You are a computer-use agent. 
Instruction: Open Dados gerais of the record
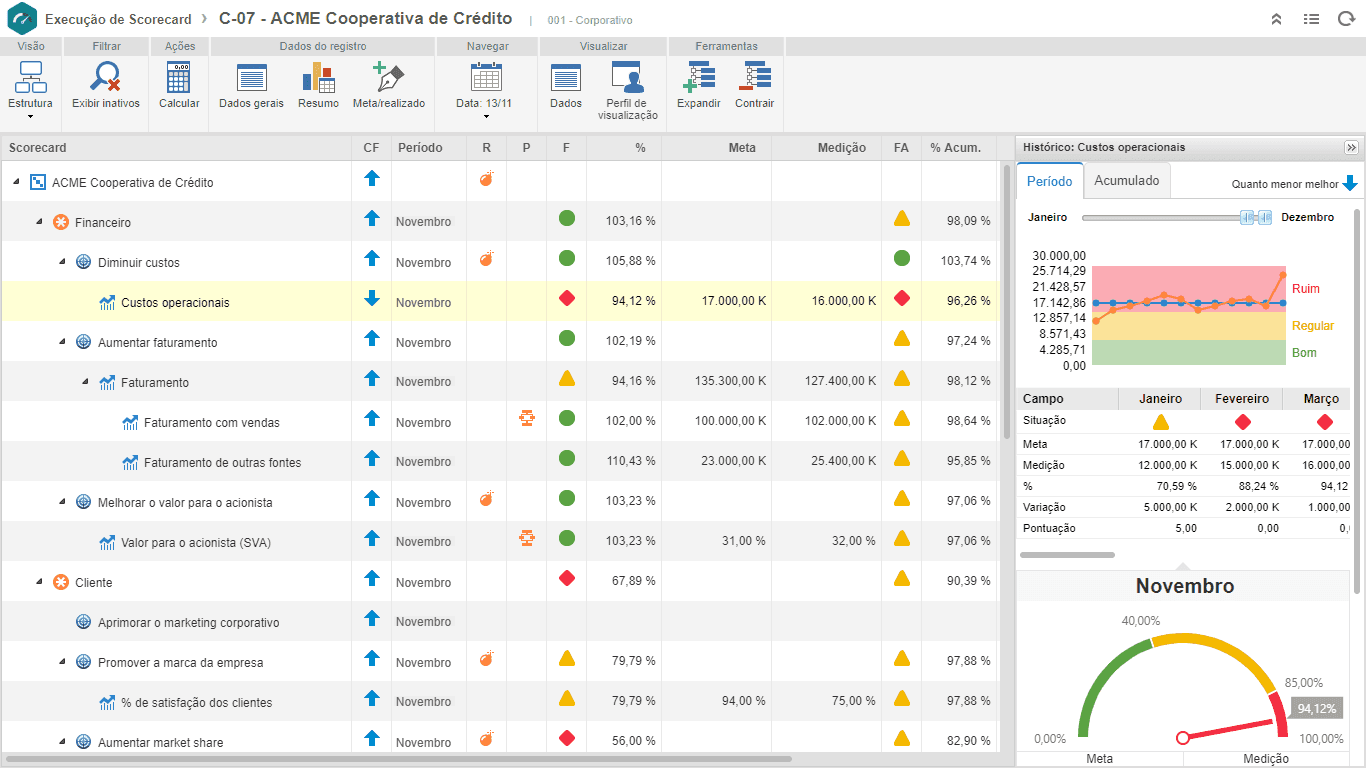coord(251,85)
